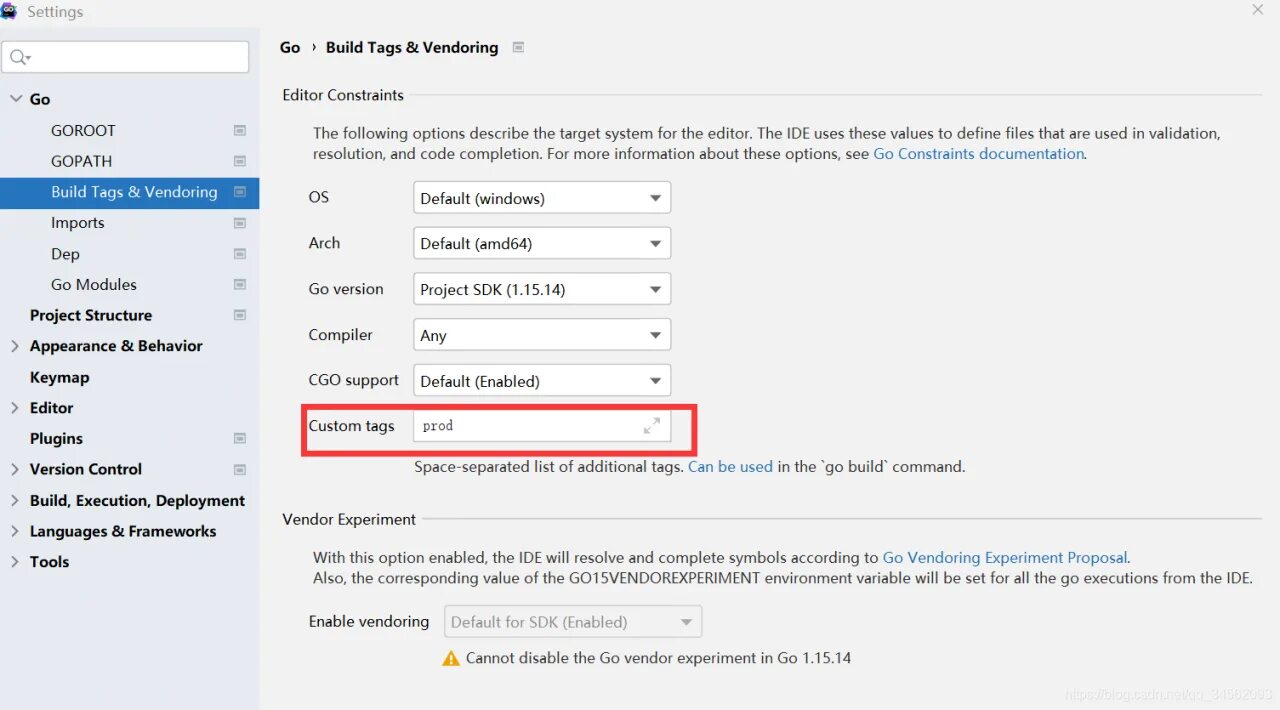1280x710 pixels.
Task: Expand Appearance & Behavior section
Action: point(15,346)
